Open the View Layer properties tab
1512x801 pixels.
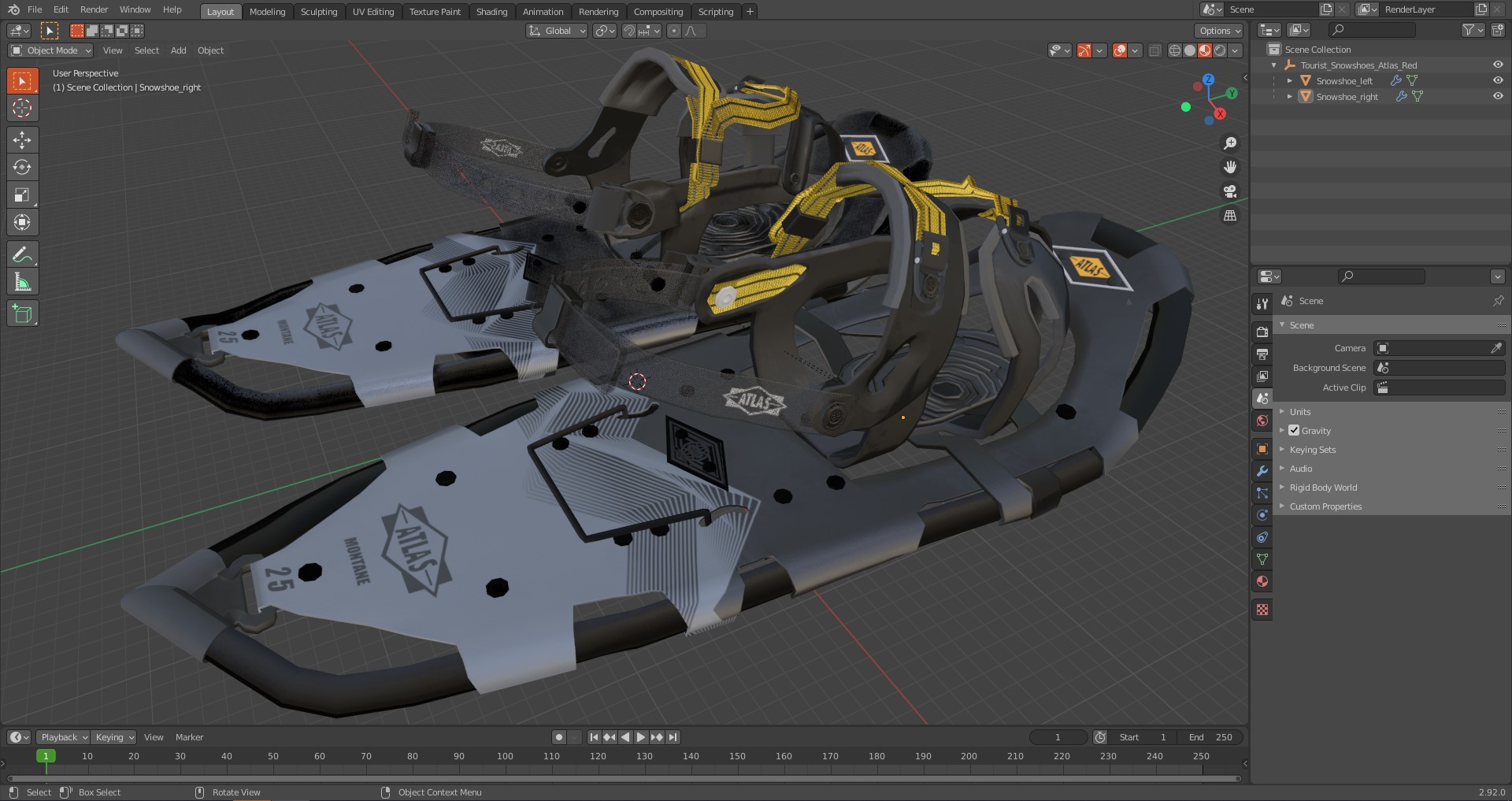(x=1262, y=376)
